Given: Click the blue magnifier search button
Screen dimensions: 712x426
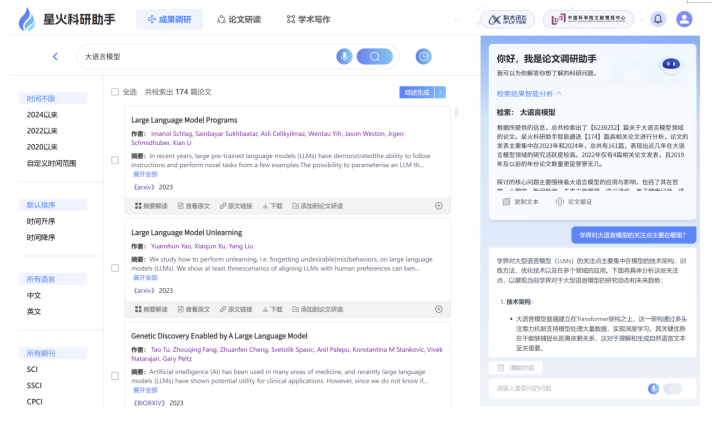Looking at the screenshot, I should click(375, 56).
